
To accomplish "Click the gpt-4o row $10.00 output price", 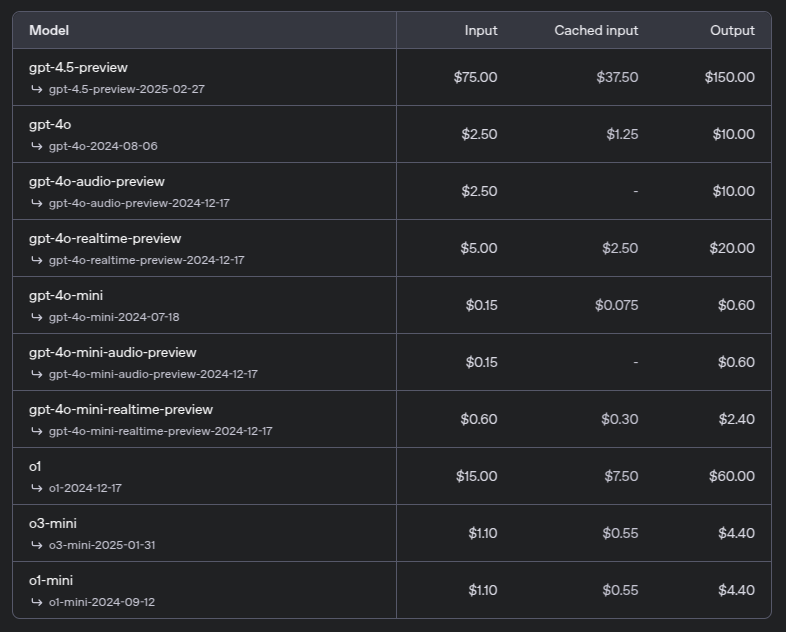I will [733, 134].
